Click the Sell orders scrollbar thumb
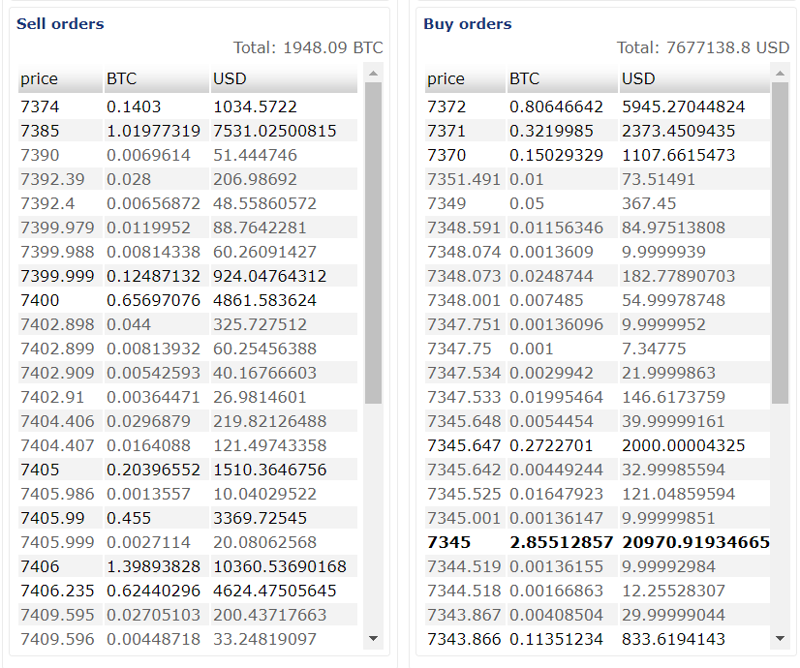 [373, 240]
